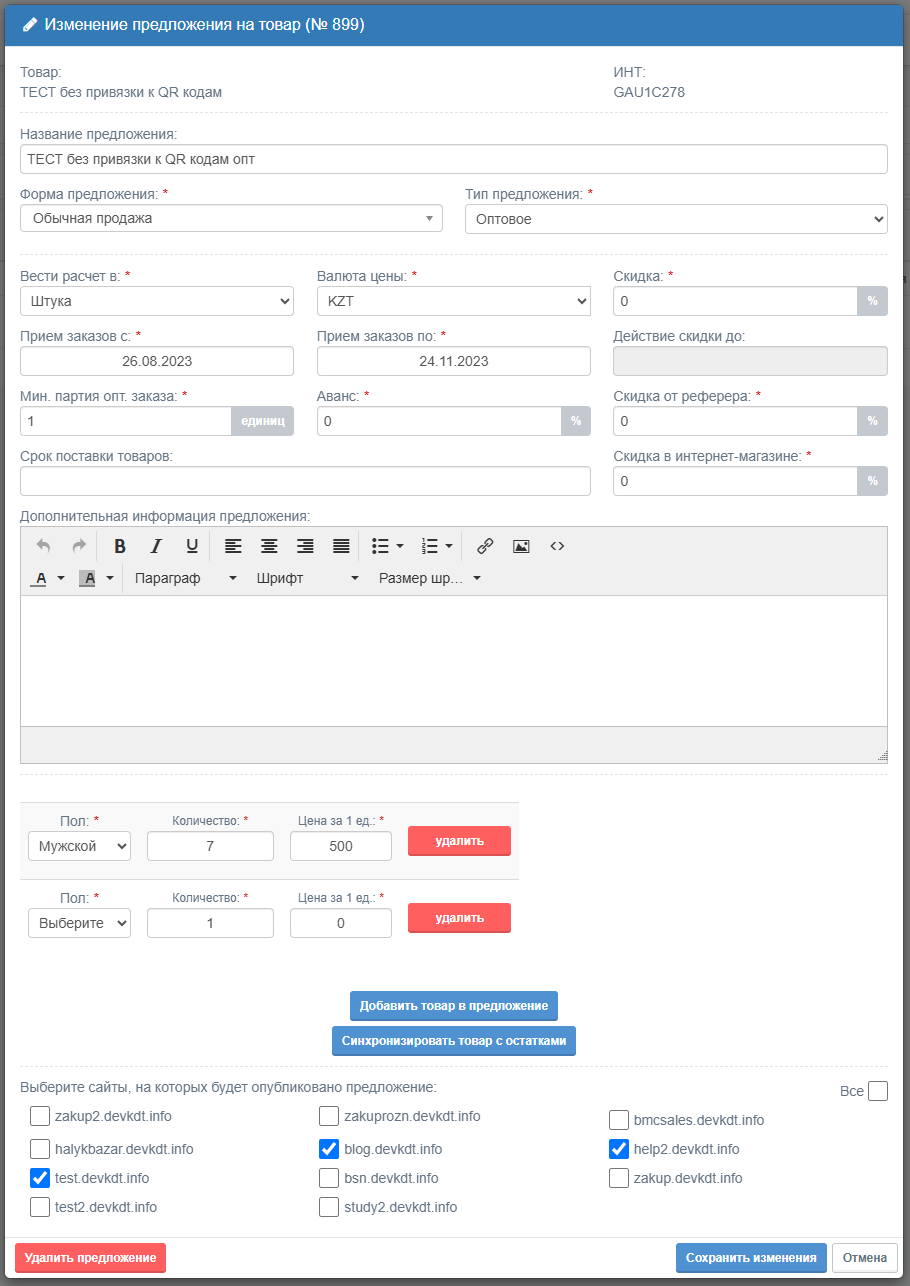This screenshot has height=1286, width=910.
Task: Check the Все sites checkbox
Action: (x=878, y=1091)
